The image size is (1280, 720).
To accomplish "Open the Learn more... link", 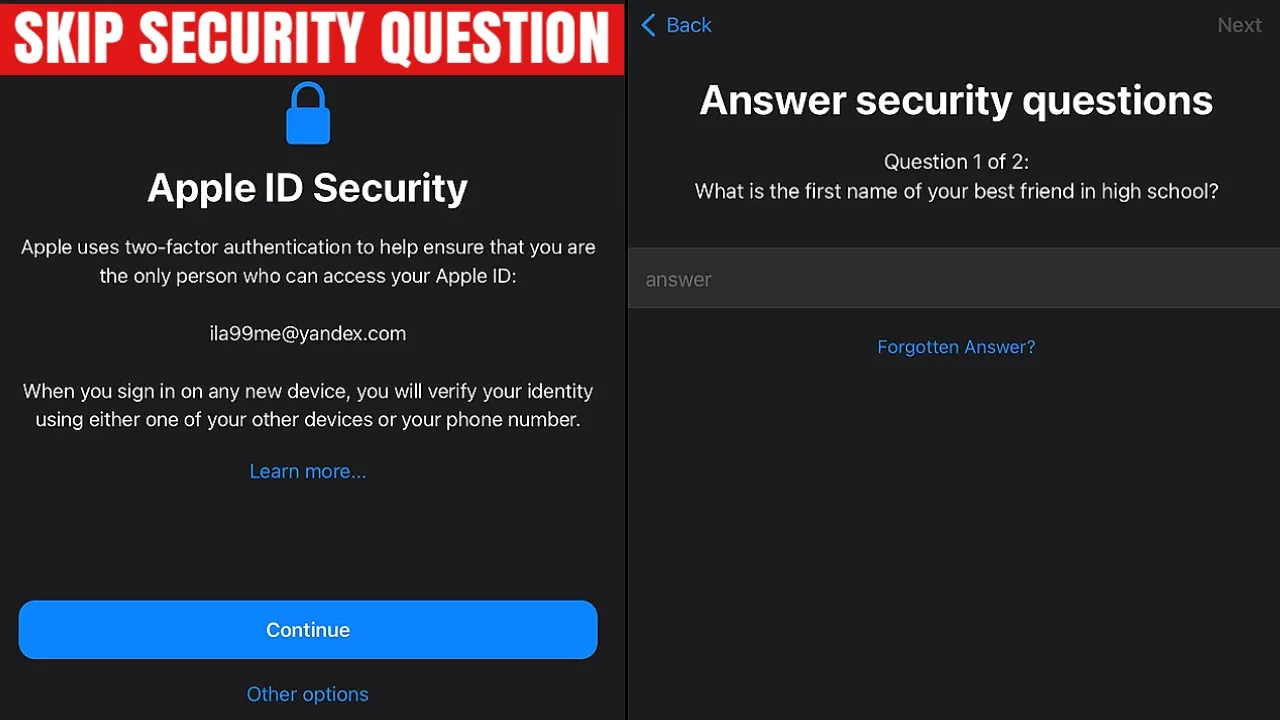I will pyautogui.click(x=308, y=471).
